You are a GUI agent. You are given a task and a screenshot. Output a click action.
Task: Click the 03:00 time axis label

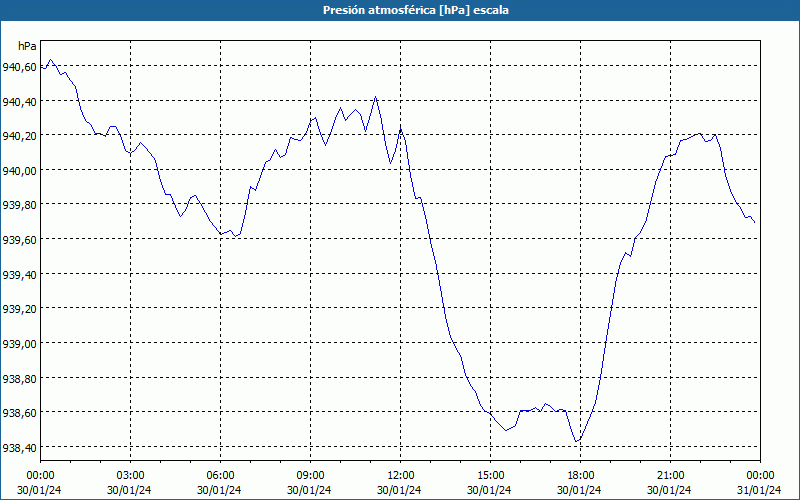tap(130, 476)
